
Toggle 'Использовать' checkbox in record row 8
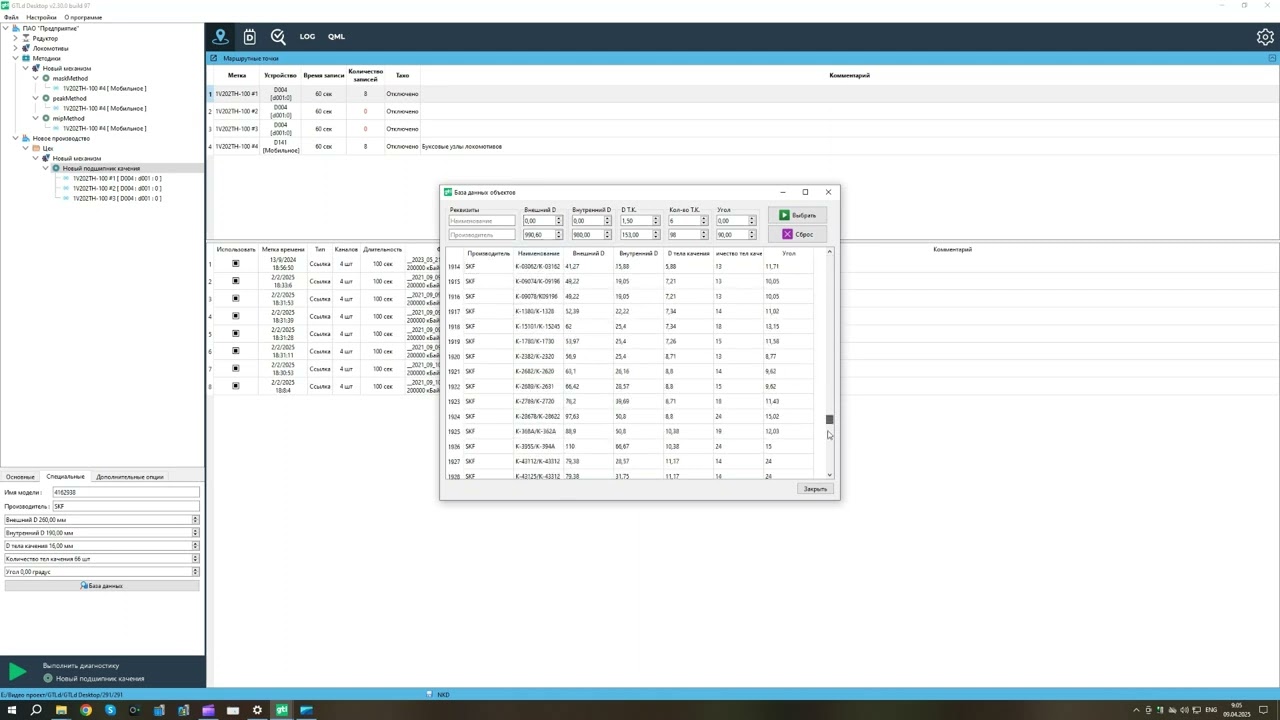236,386
